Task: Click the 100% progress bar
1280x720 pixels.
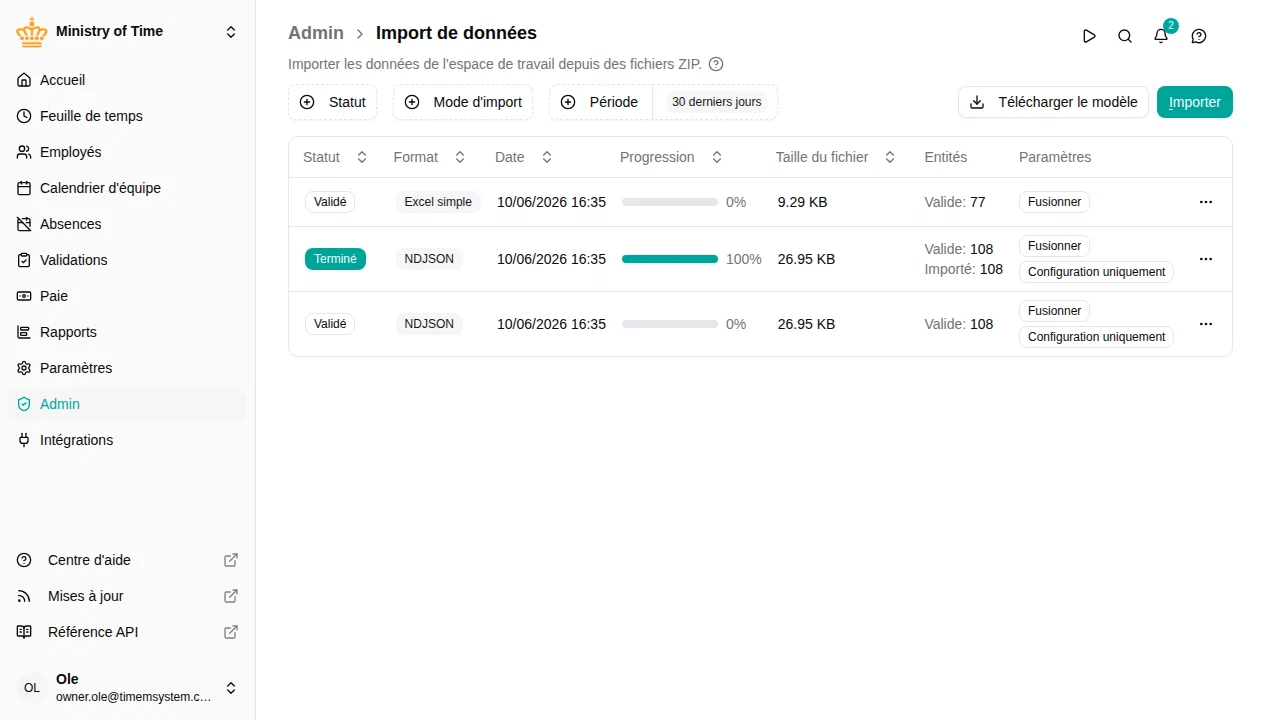Action: [x=670, y=259]
